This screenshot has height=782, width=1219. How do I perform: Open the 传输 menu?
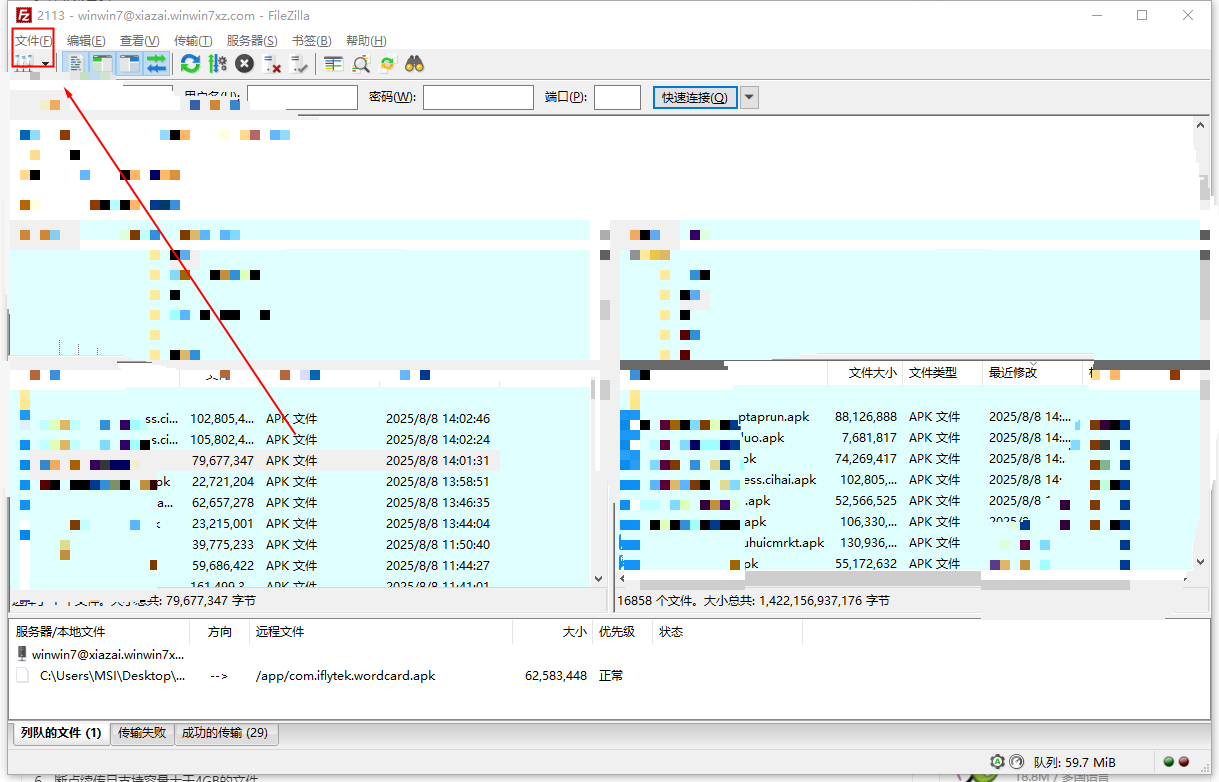pyautogui.click(x=192, y=40)
